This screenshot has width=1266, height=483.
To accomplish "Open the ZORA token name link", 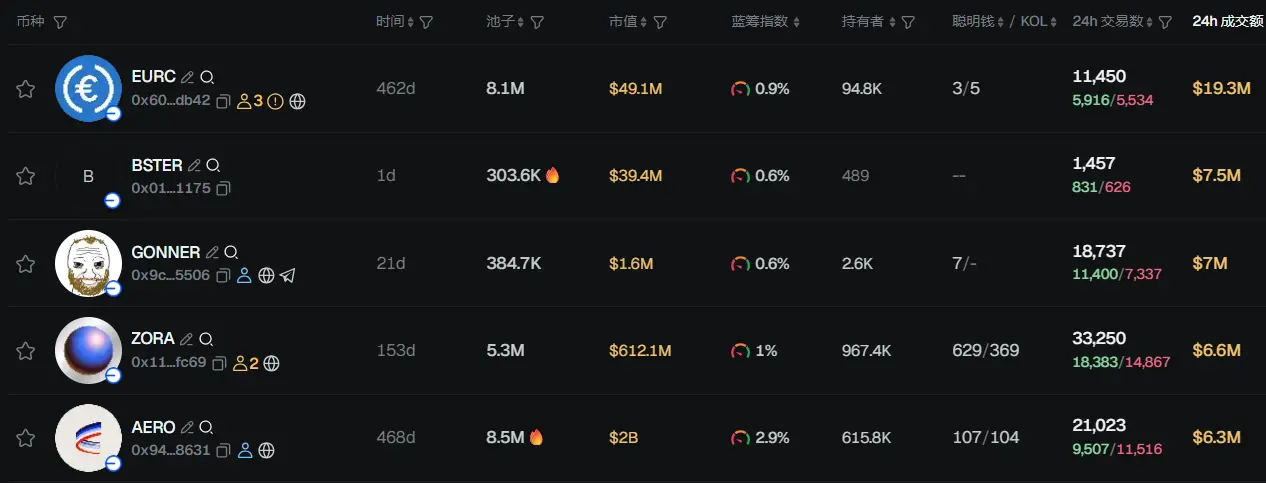I will (153, 338).
